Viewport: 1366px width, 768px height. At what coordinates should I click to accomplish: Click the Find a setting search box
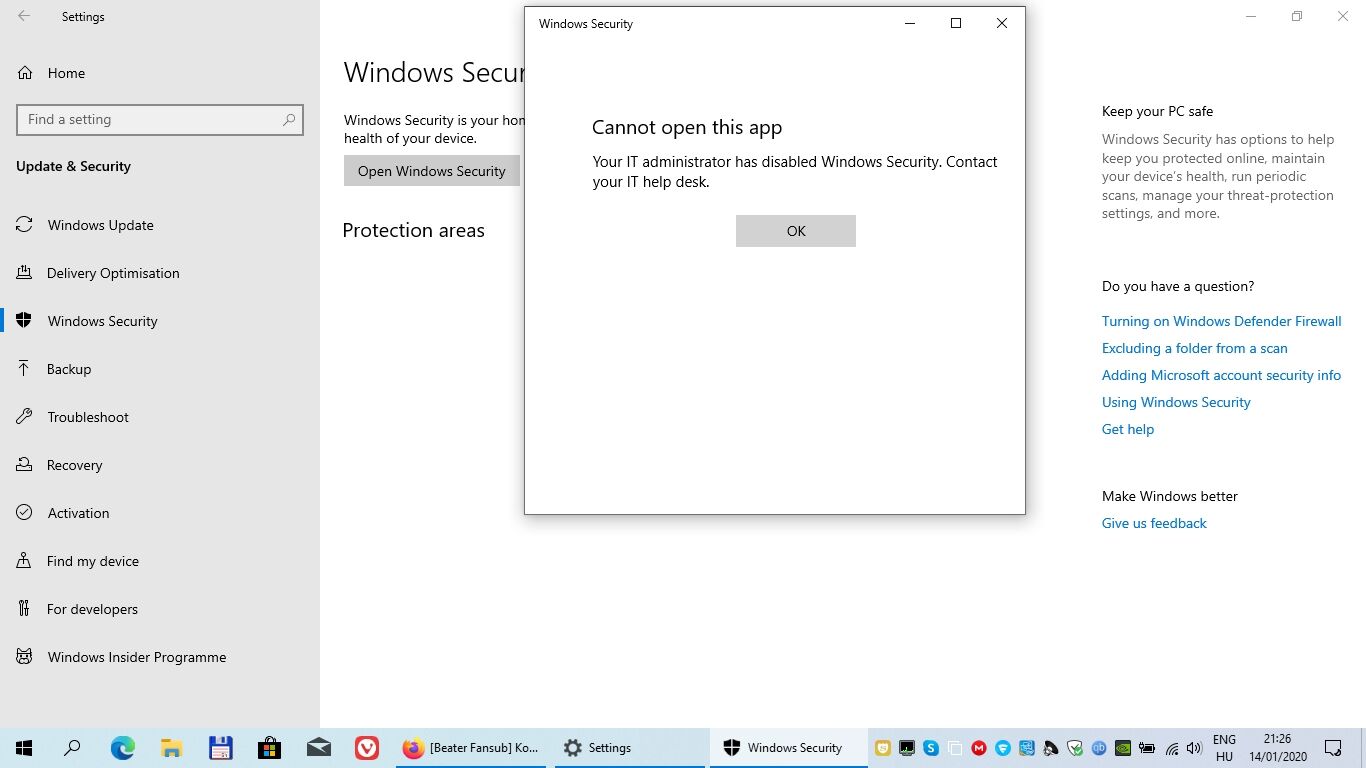[160, 119]
